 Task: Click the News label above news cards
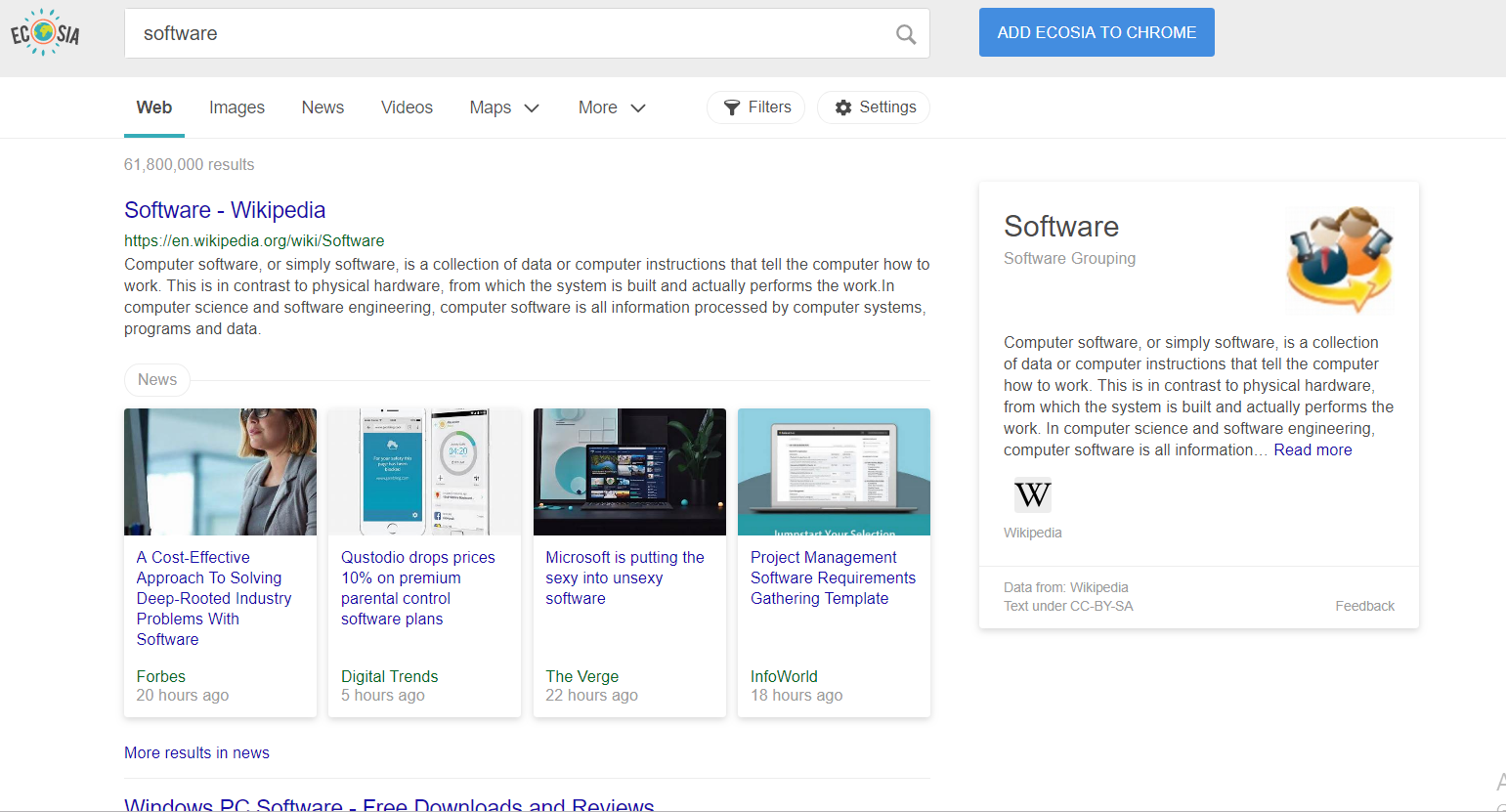pyautogui.click(x=157, y=380)
